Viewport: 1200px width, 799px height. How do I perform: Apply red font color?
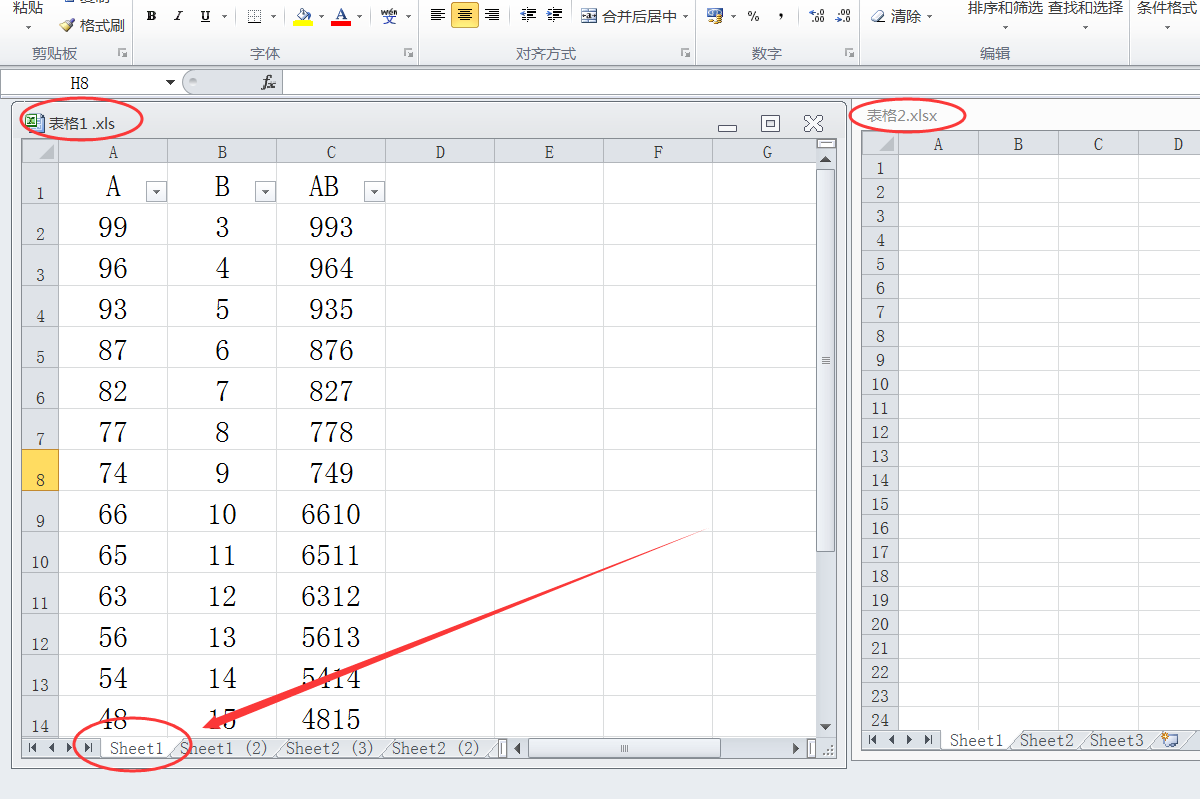tap(341, 16)
